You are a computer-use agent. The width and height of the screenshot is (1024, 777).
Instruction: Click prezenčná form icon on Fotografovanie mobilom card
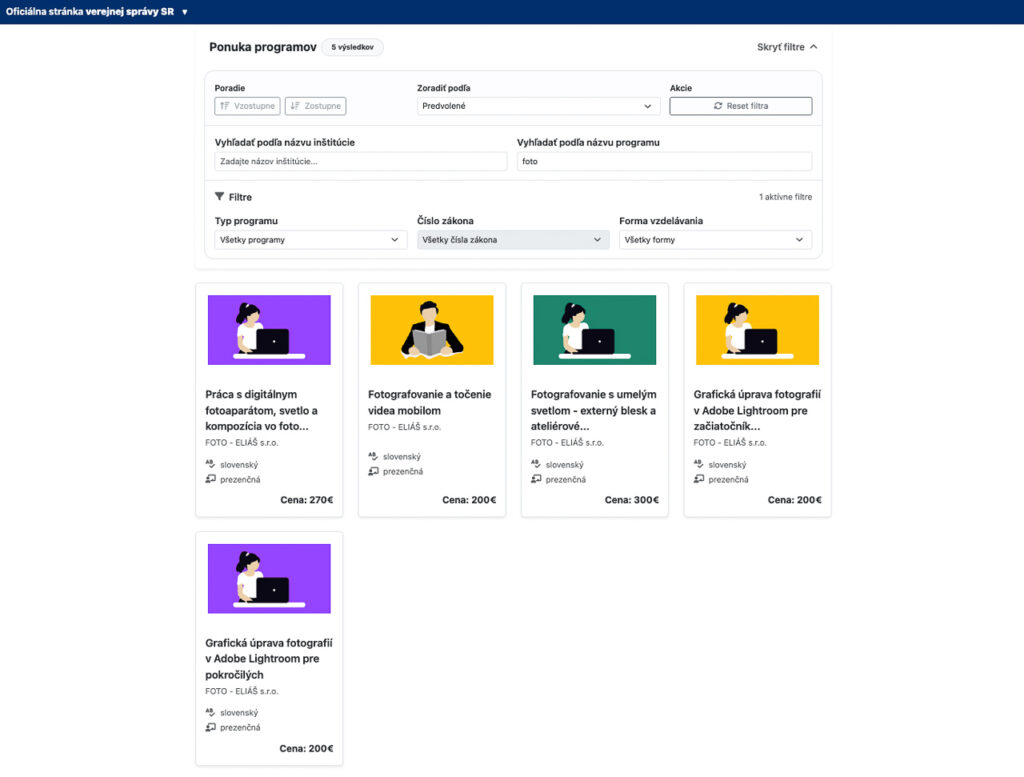[x=373, y=471]
